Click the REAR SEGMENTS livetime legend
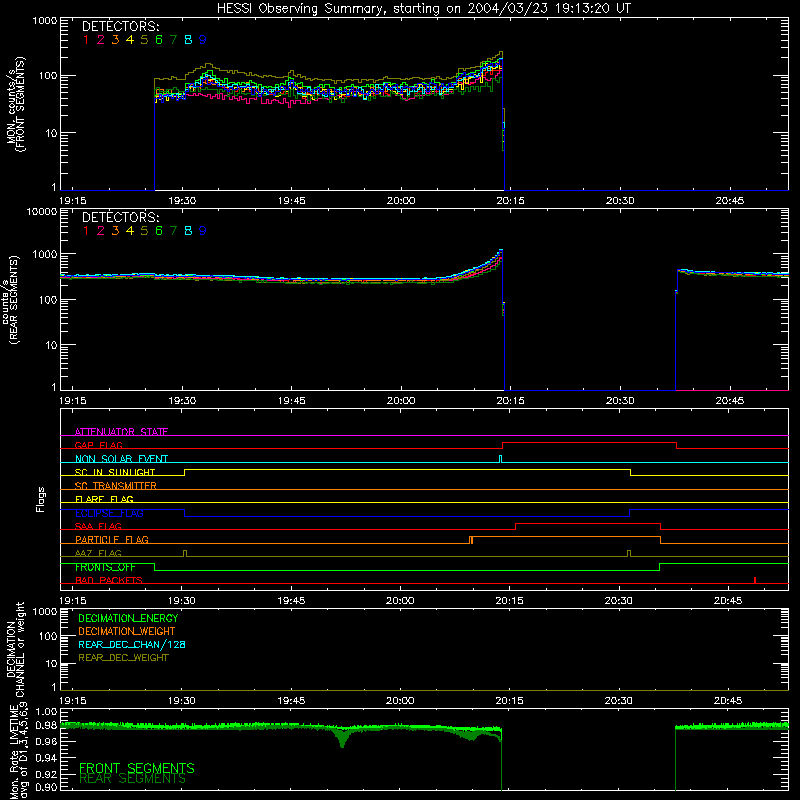 pyautogui.click(x=132, y=779)
